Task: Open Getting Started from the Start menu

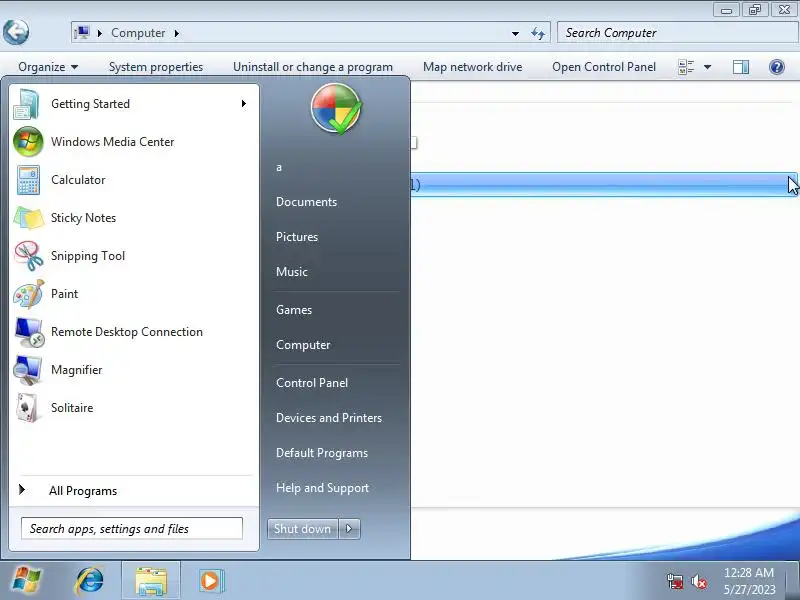Action: tap(134, 104)
